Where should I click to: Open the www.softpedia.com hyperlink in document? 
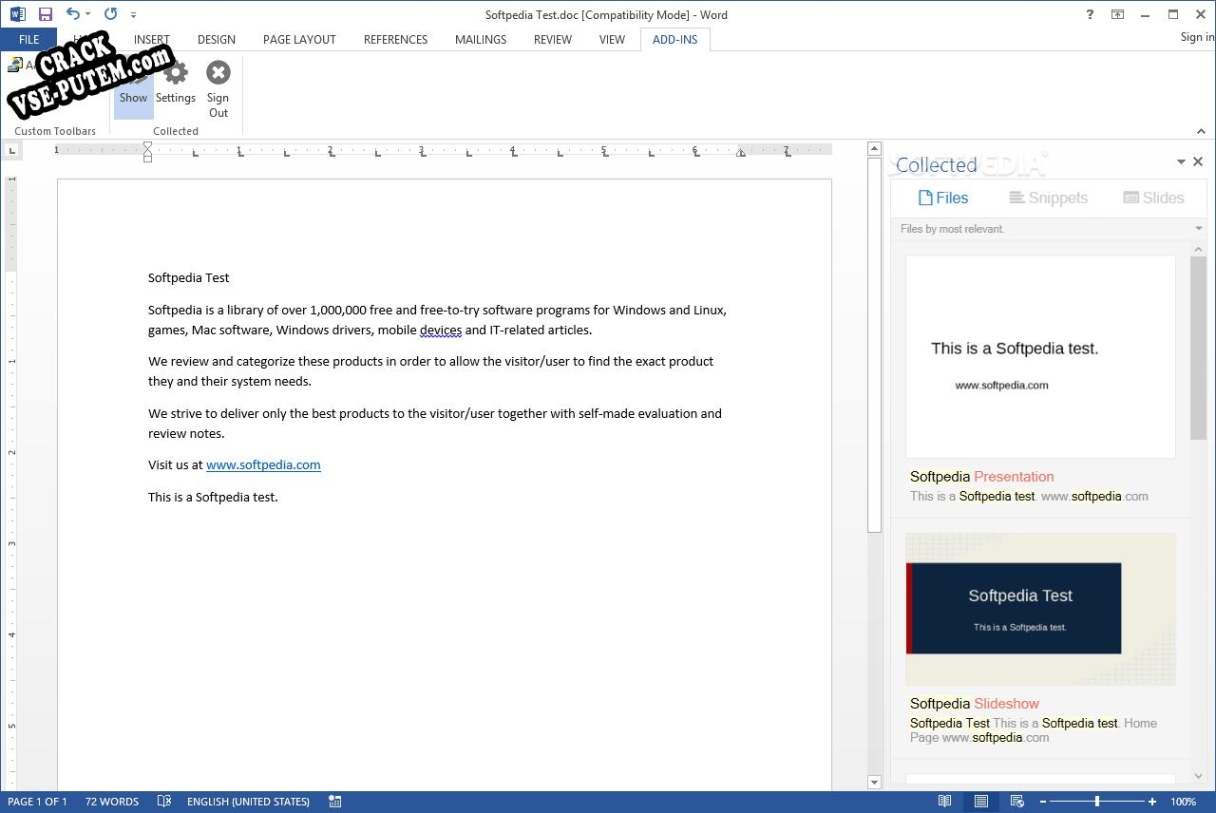point(263,465)
